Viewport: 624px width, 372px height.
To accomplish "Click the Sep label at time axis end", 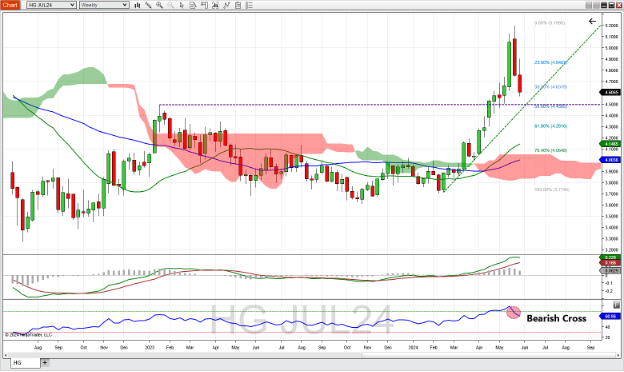I will pos(591,347).
